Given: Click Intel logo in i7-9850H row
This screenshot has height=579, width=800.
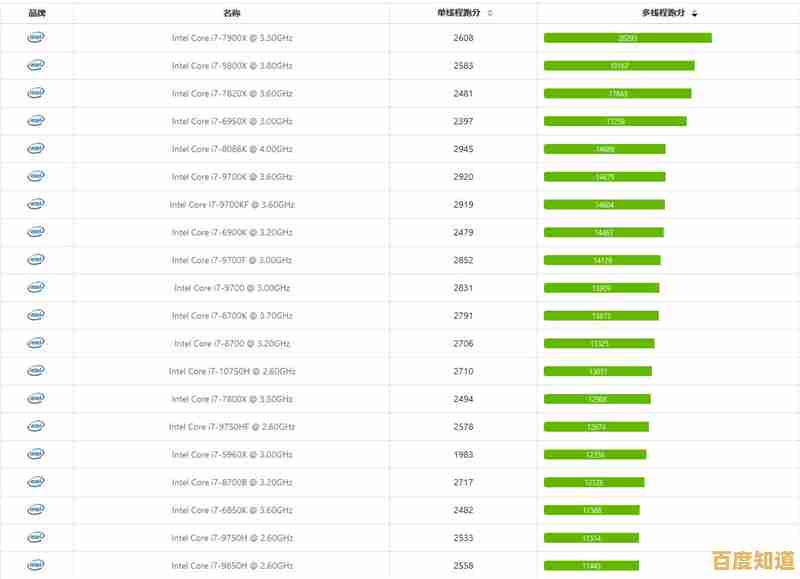Looking at the screenshot, I should (36, 565).
